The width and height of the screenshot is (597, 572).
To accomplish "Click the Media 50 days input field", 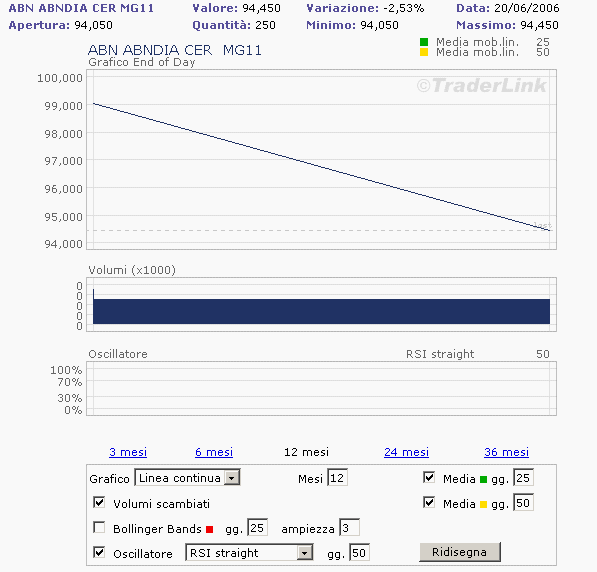I will 523,503.
